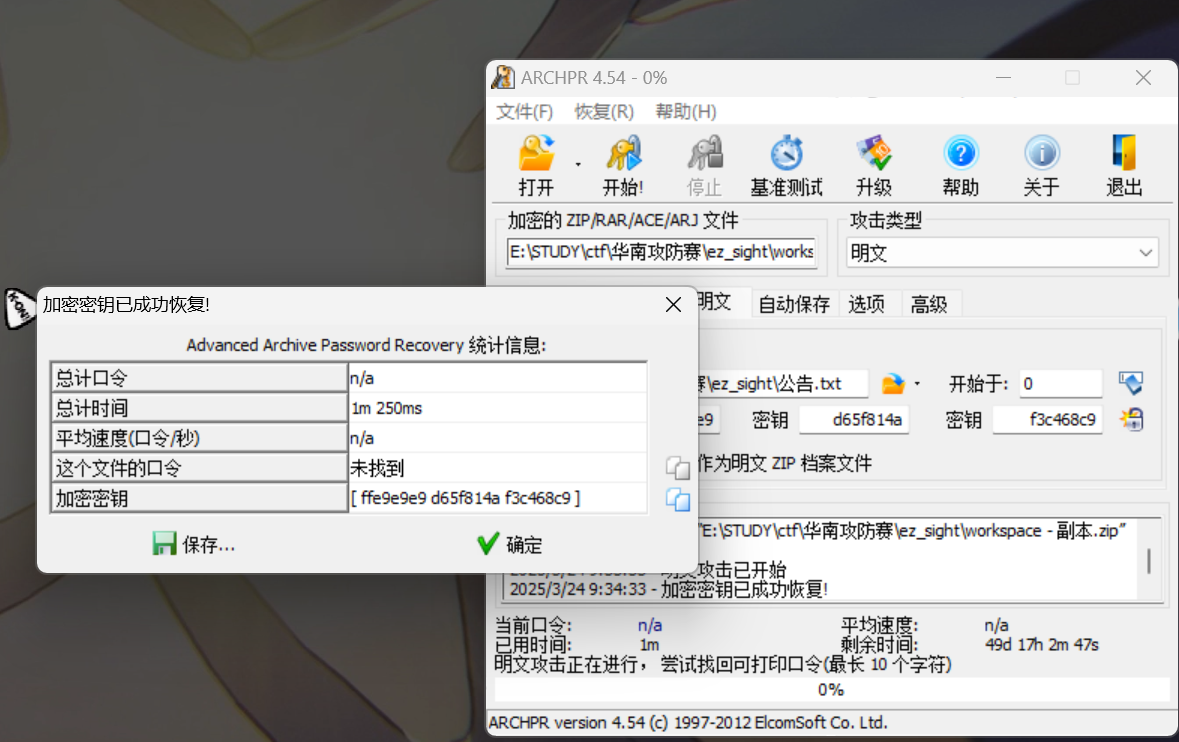Screen dimensions: 1179x742
Task: Select the 未找到 password value cell
Action: point(497,468)
